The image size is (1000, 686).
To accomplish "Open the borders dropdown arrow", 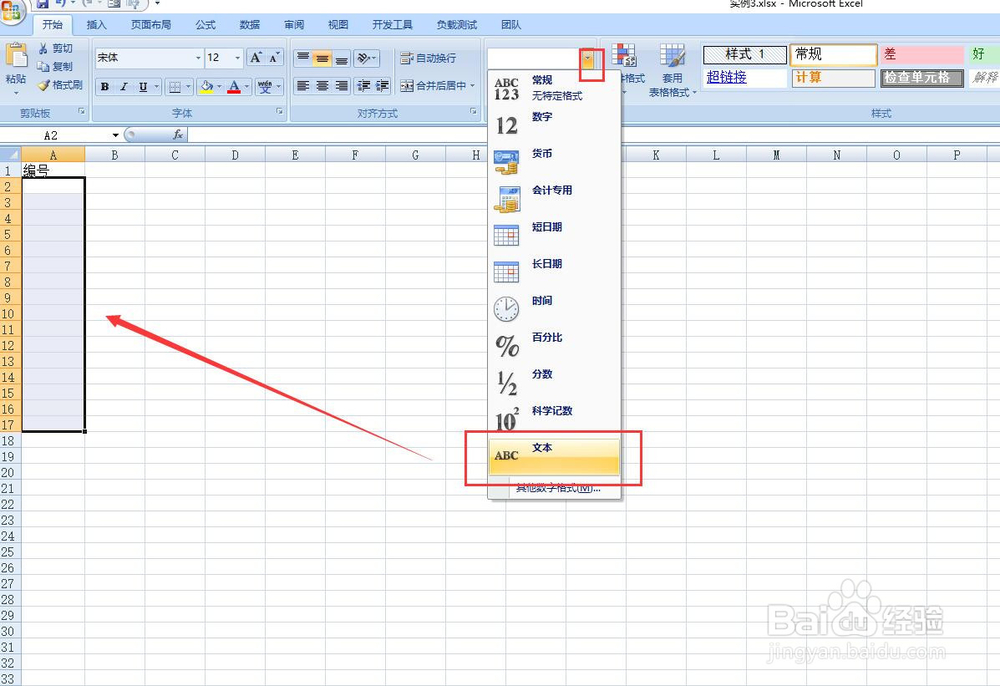I will tap(188, 87).
